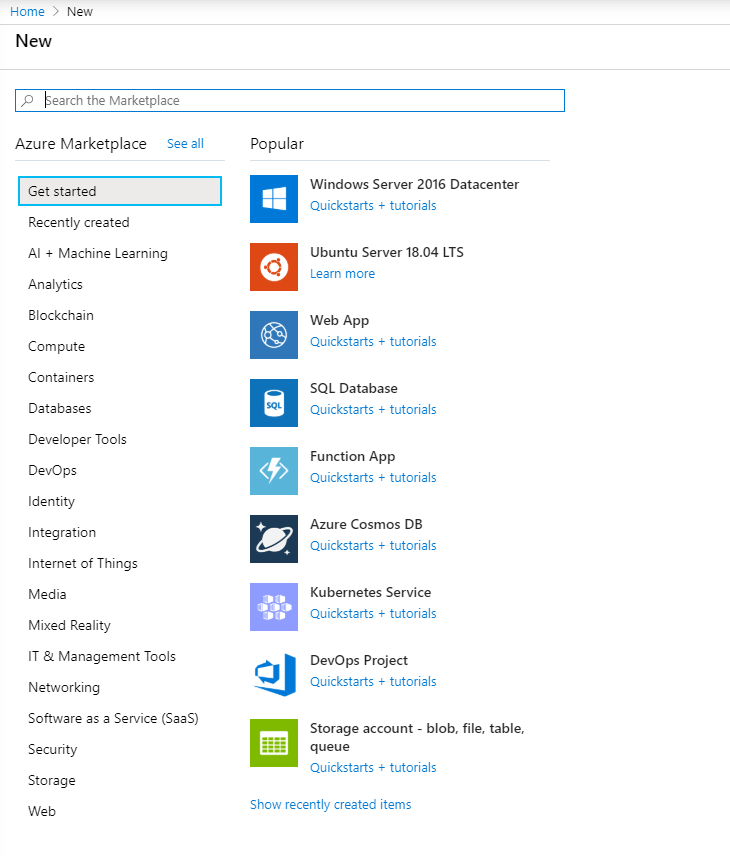Click the DevOps Project icon
Screen dimensions: 730x856
click(274, 675)
